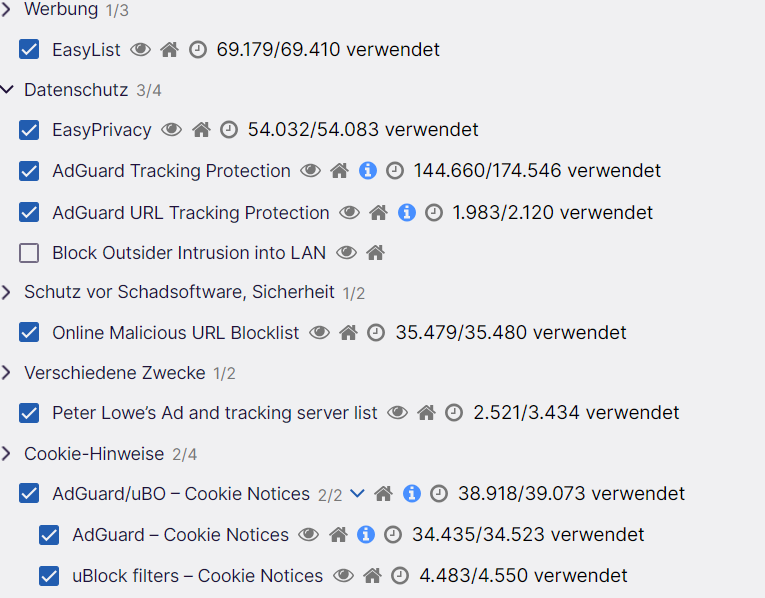The height and width of the screenshot is (598, 765).
Task: Disable the AdGuard – Cookie Notices checkbox
Action: pos(50,535)
